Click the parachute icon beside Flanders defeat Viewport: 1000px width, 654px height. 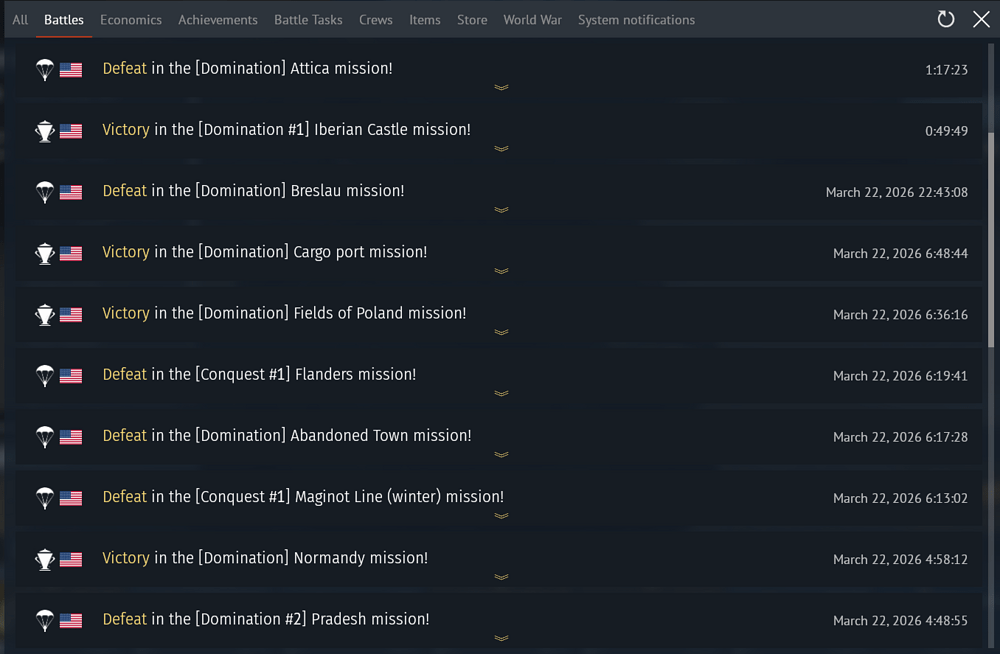44,376
